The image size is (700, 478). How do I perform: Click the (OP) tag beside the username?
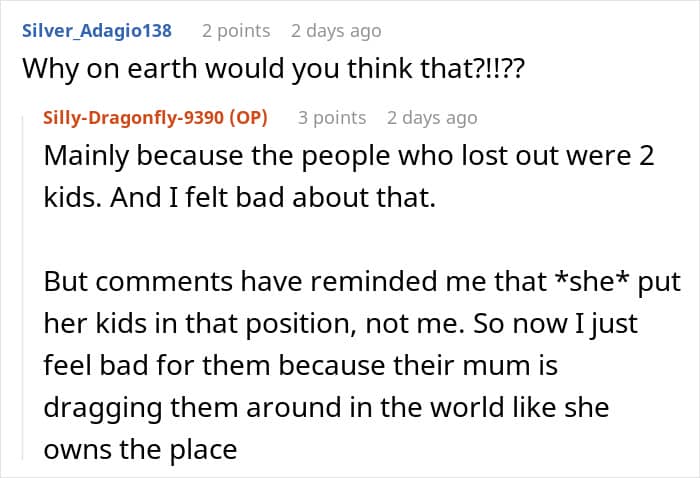[248, 117]
